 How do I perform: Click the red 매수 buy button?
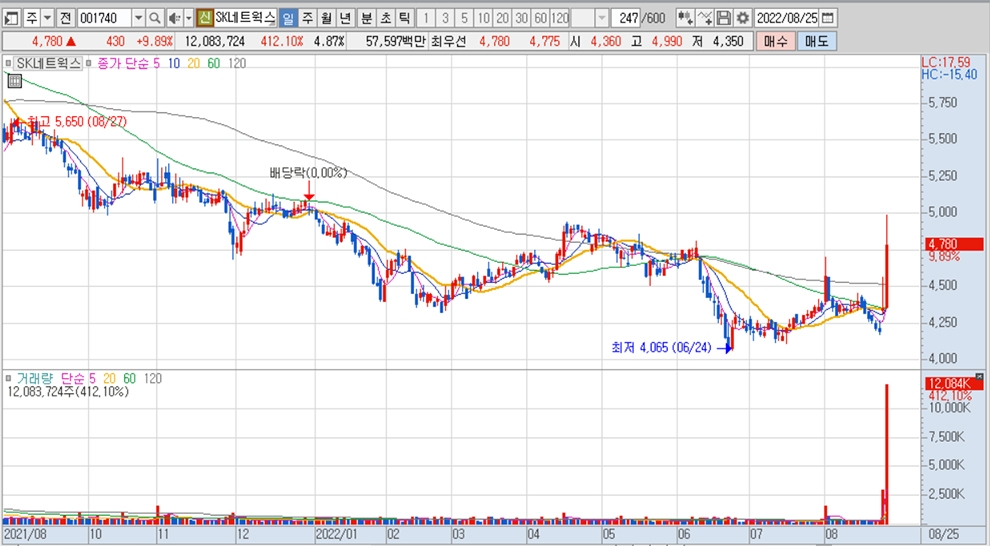[x=775, y=41]
